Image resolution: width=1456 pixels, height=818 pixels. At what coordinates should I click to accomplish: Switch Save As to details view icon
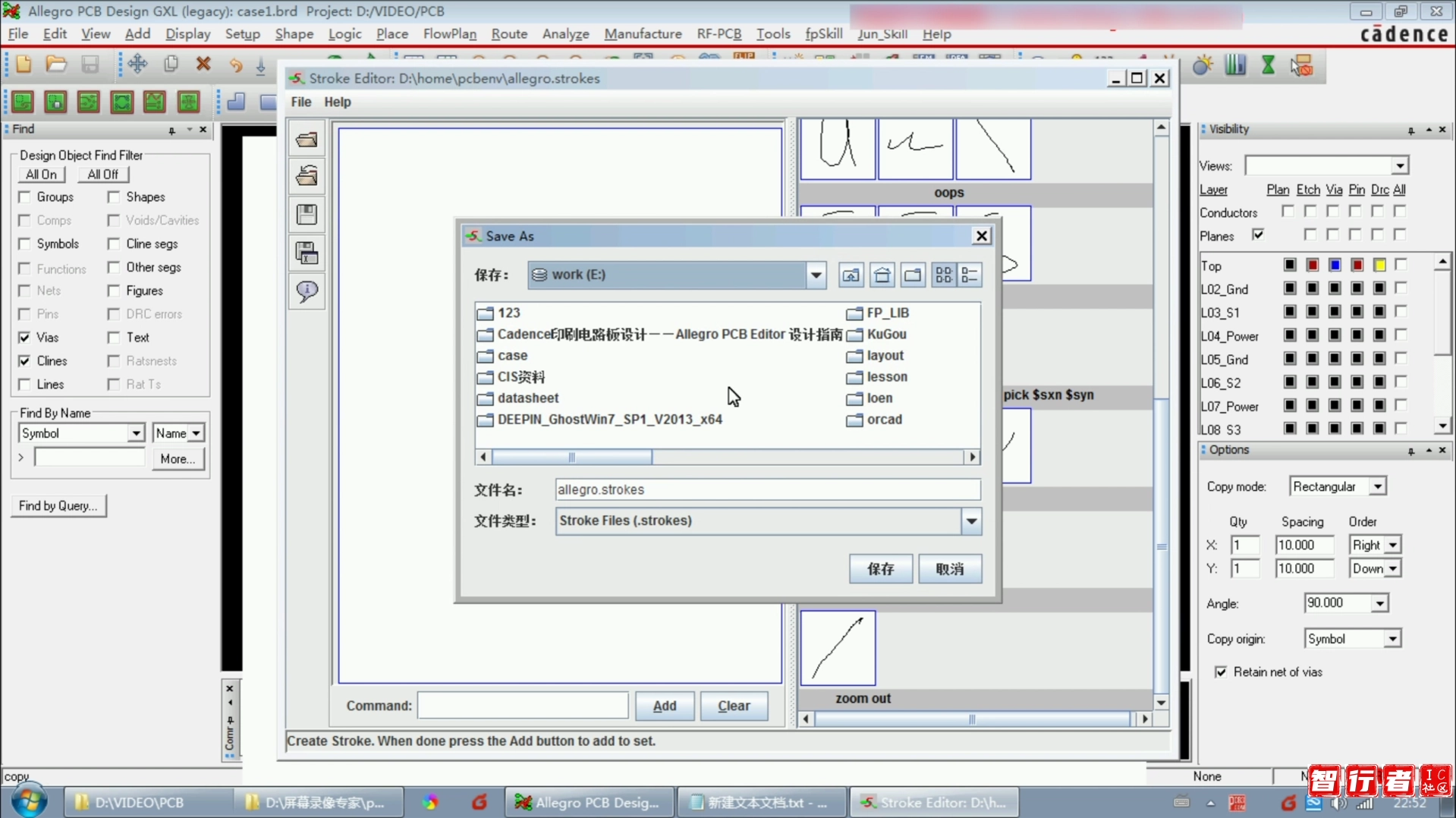point(970,275)
